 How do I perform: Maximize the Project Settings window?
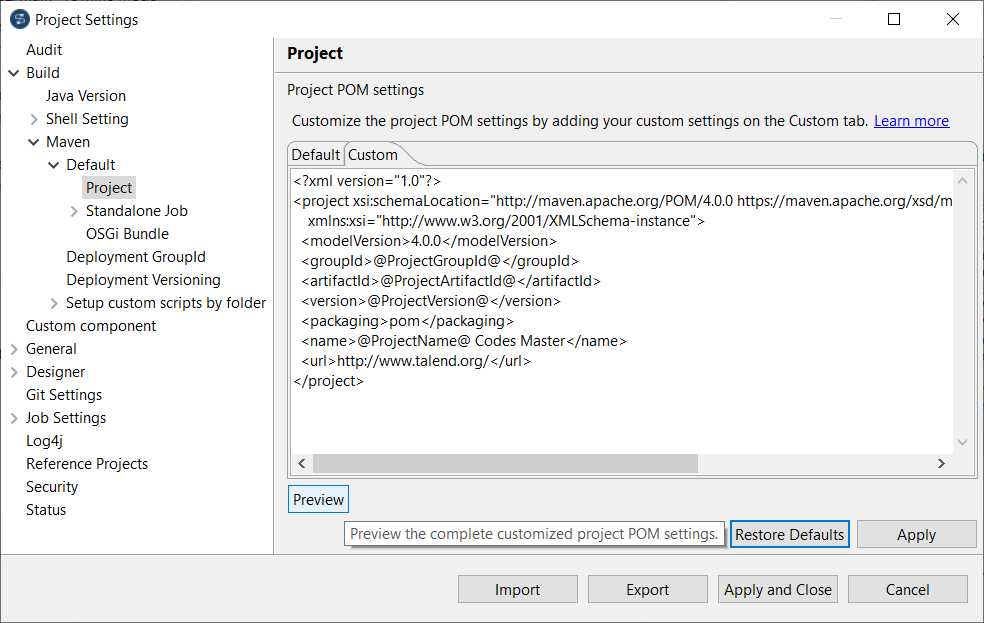click(894, 19)
